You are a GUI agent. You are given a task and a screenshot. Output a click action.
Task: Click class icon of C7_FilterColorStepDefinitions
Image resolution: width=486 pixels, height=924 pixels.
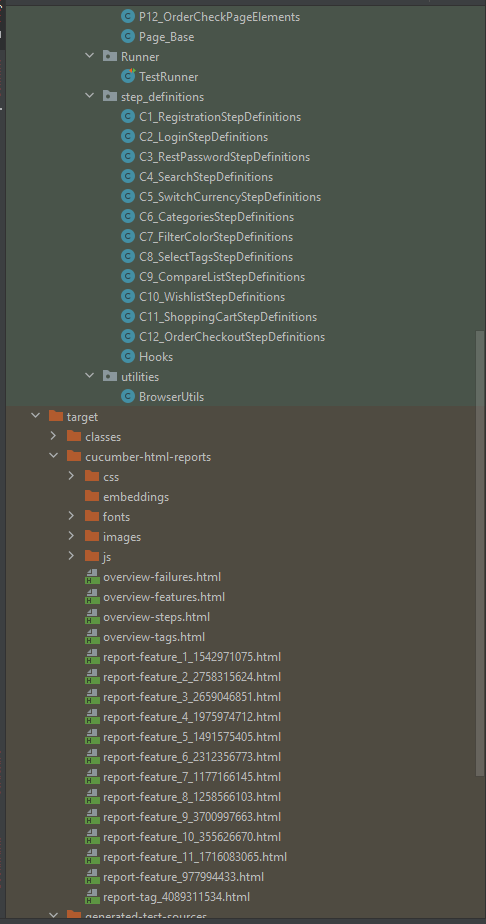(127, 237)
